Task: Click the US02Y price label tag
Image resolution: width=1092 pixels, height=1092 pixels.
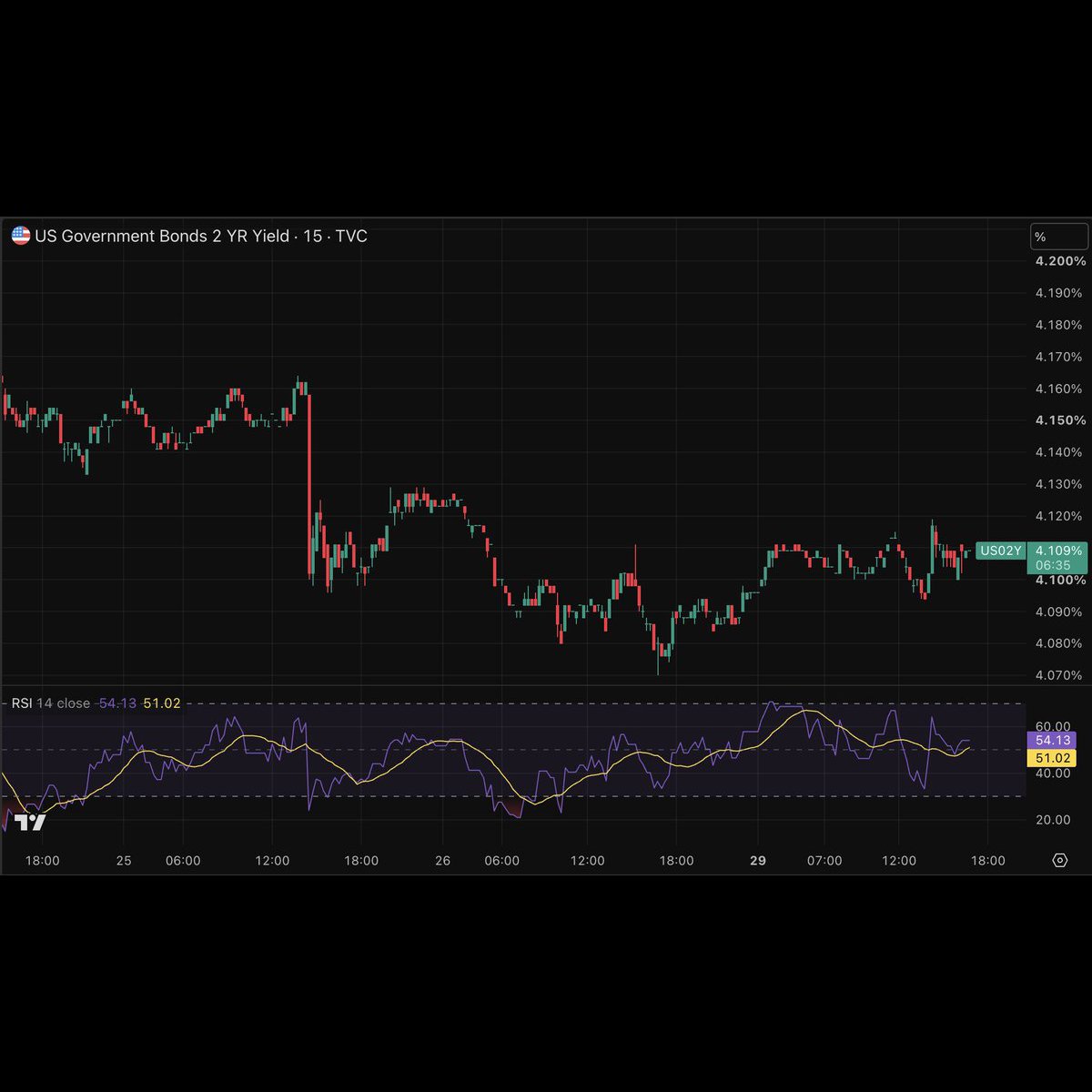Action: point(1000,551)
